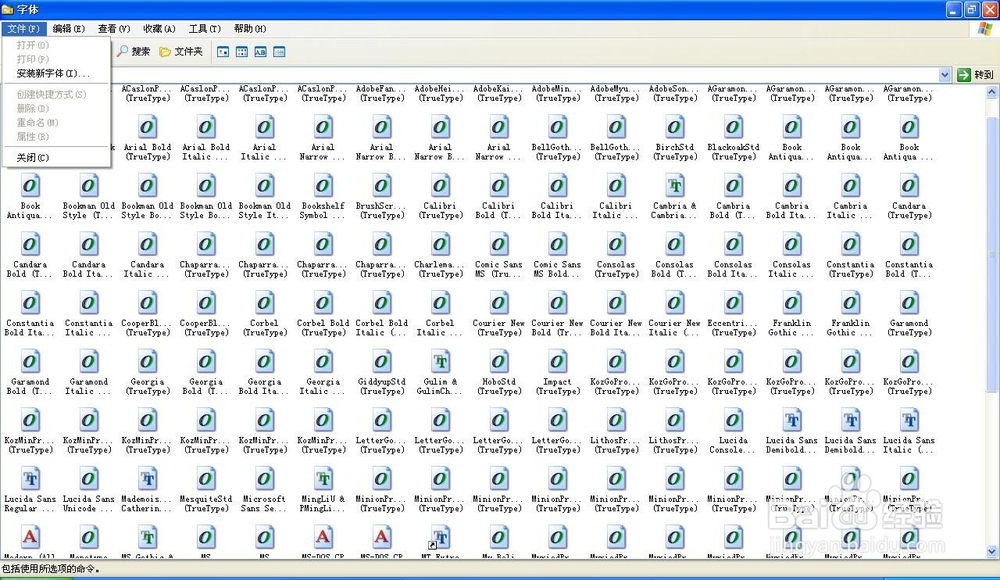Select the Impact font icon

pos(557,361)
